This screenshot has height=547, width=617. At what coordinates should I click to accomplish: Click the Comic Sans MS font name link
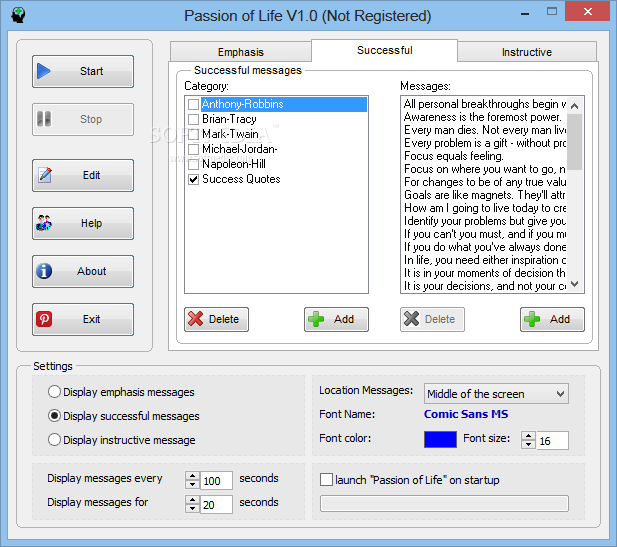466,414
